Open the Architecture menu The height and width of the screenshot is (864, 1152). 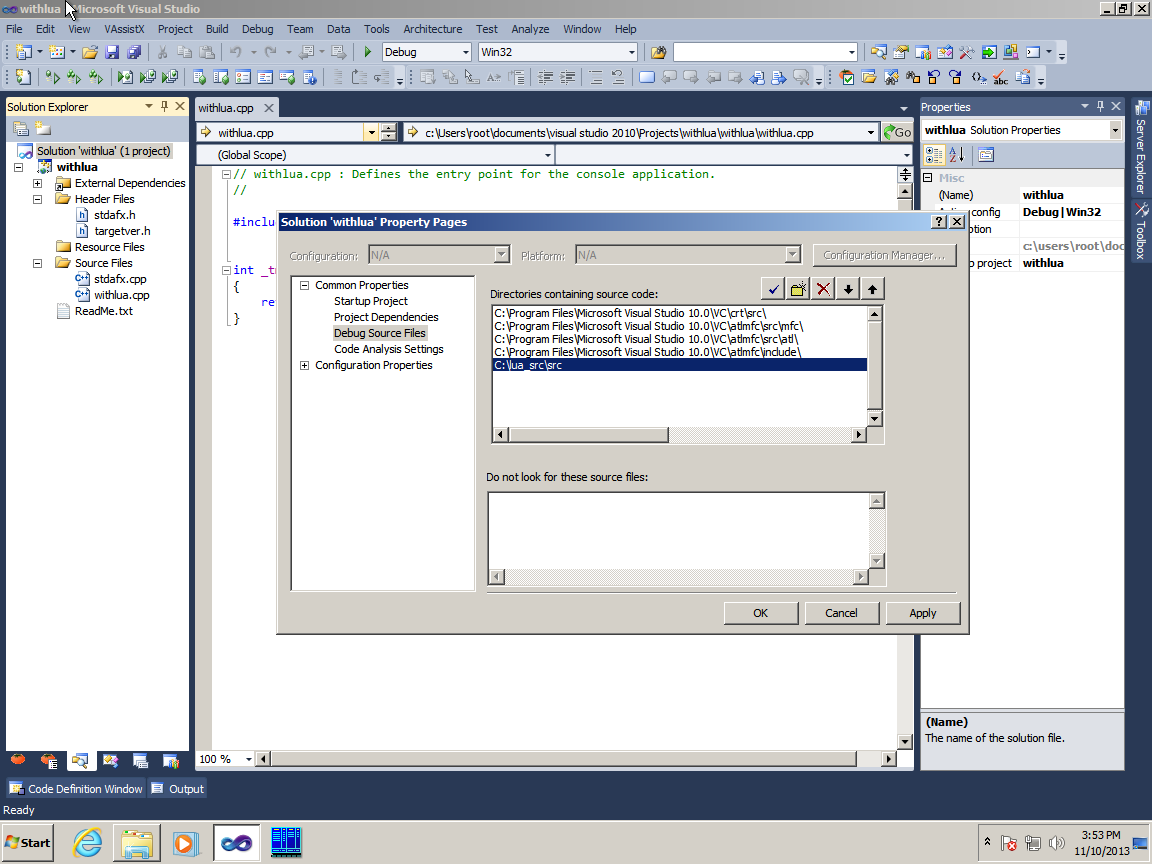433,29
